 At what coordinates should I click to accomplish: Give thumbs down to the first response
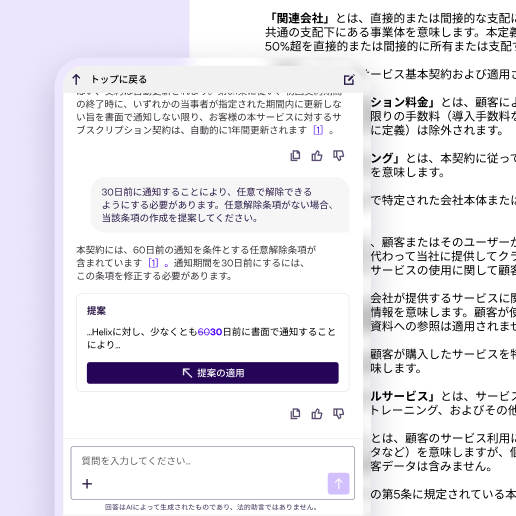[x=339, y=156]
